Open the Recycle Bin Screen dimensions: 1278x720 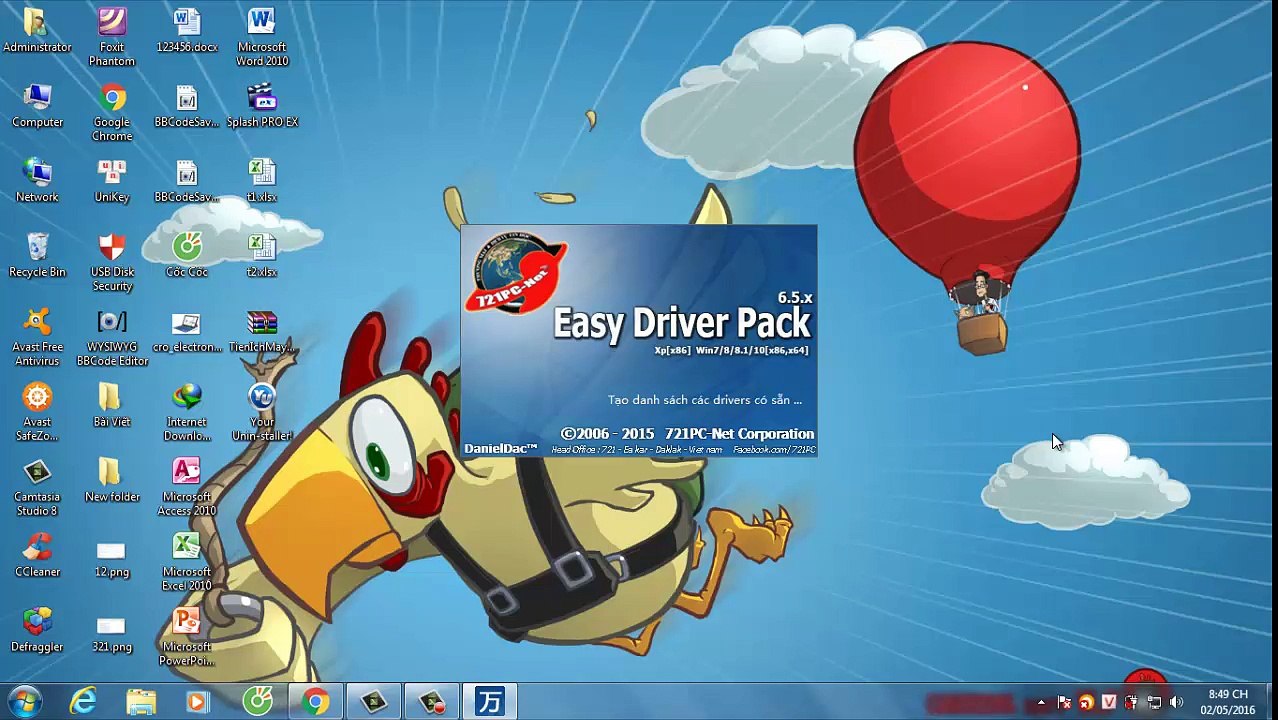(x=37, y=255)
